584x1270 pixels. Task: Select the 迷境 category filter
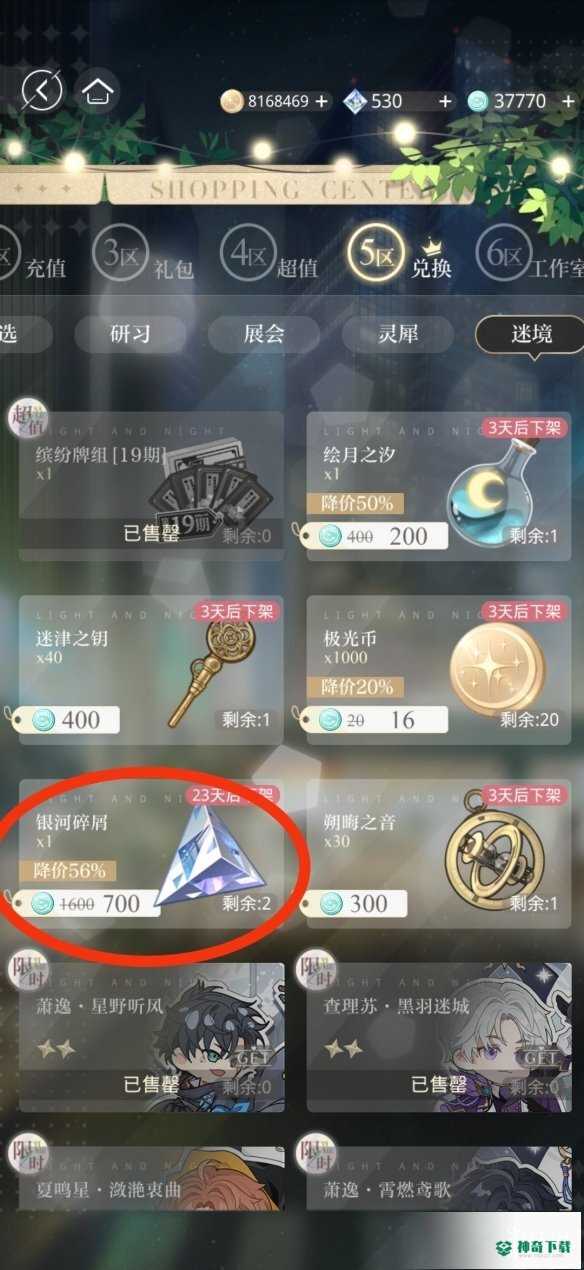[529, 334]
